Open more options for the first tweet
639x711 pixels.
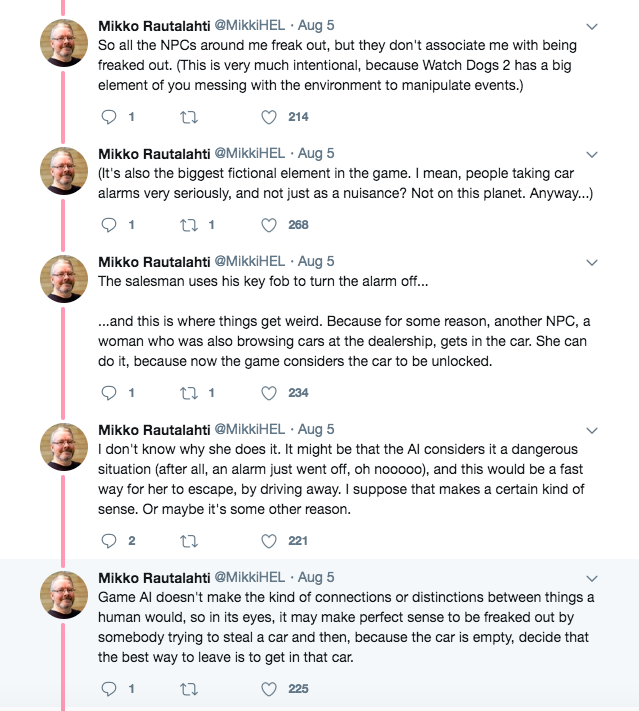[591, 26]
